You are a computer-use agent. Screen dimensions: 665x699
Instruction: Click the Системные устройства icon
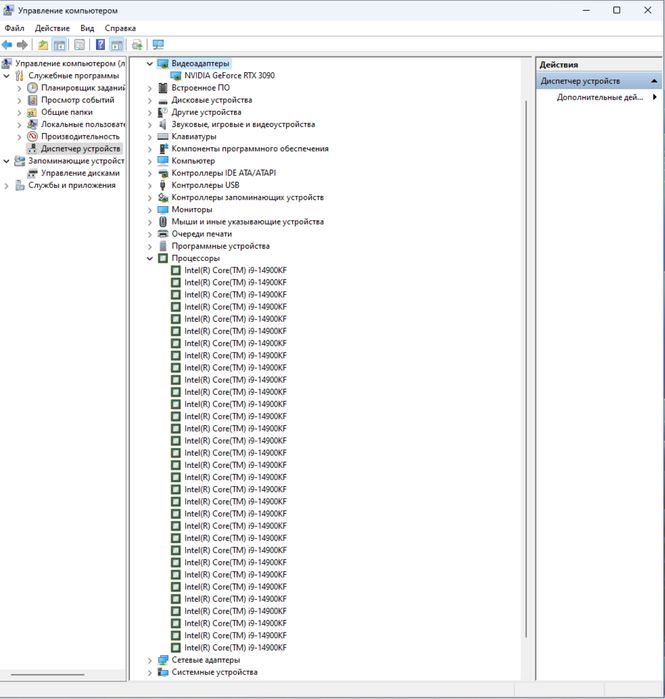(x=163, y=672)
